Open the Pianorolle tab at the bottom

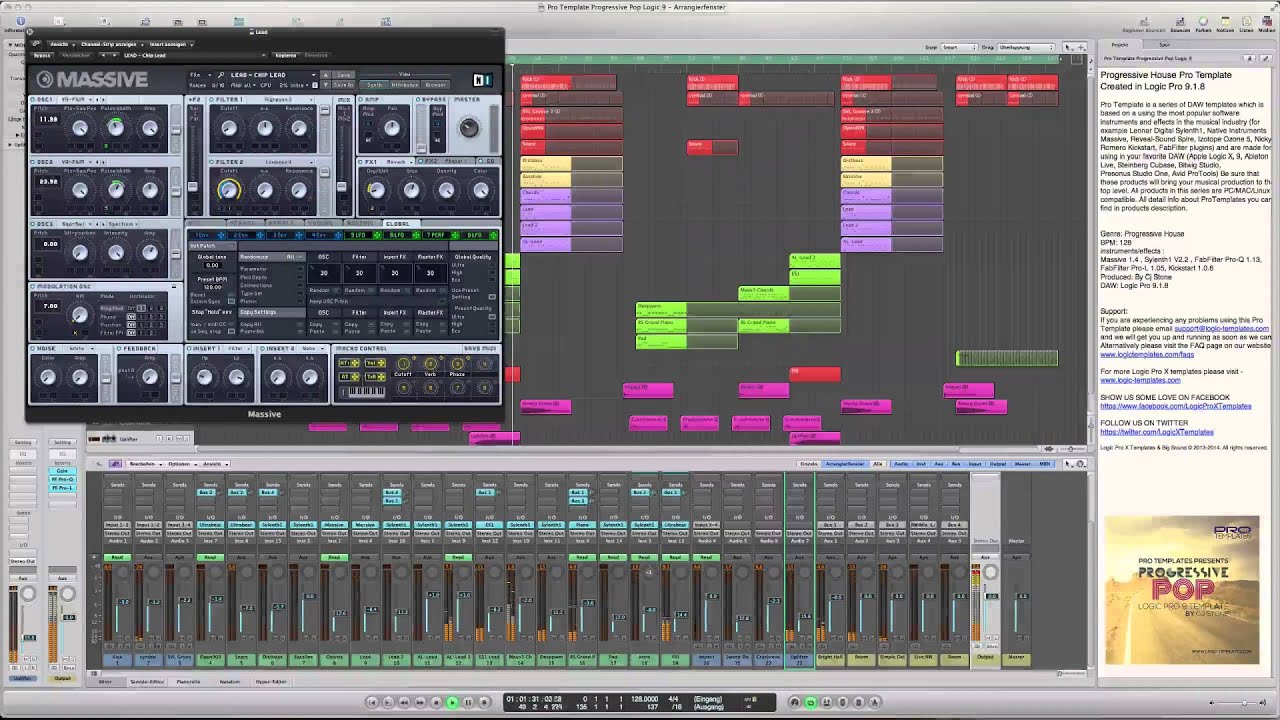click(188, 682)
